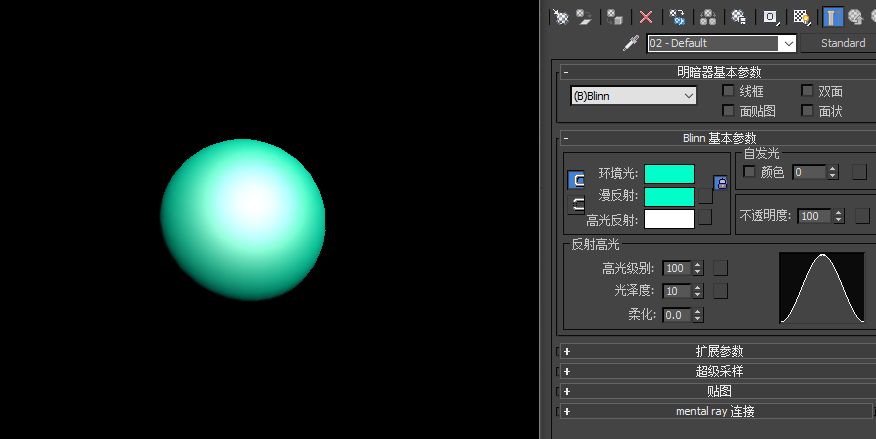This screenshot has width=876, height=439.
Task: Click the Material ID Channel icon
Action: point(770,17)
